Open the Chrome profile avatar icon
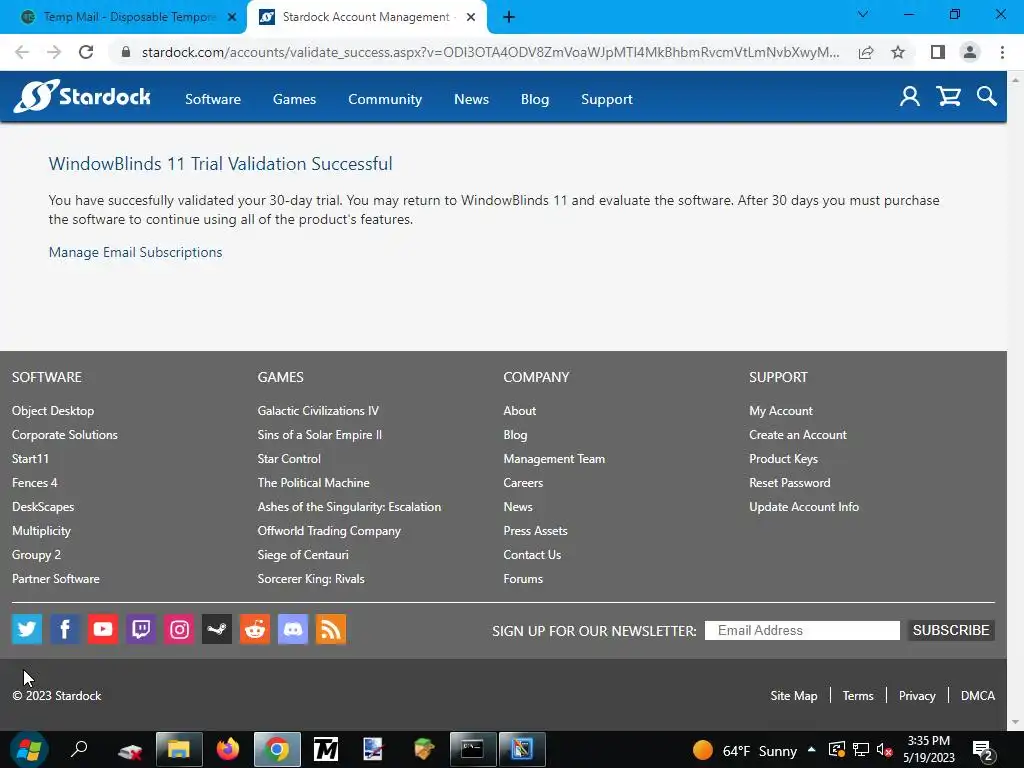 pos(970,52)
